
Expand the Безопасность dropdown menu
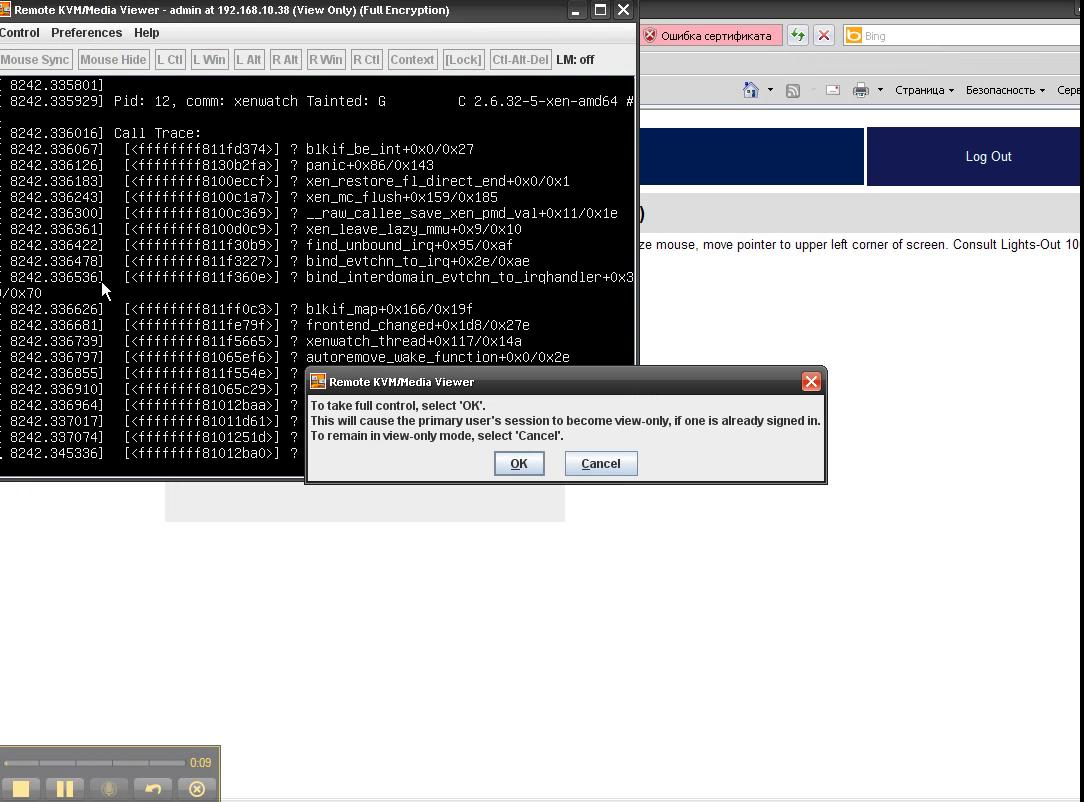1005,90
